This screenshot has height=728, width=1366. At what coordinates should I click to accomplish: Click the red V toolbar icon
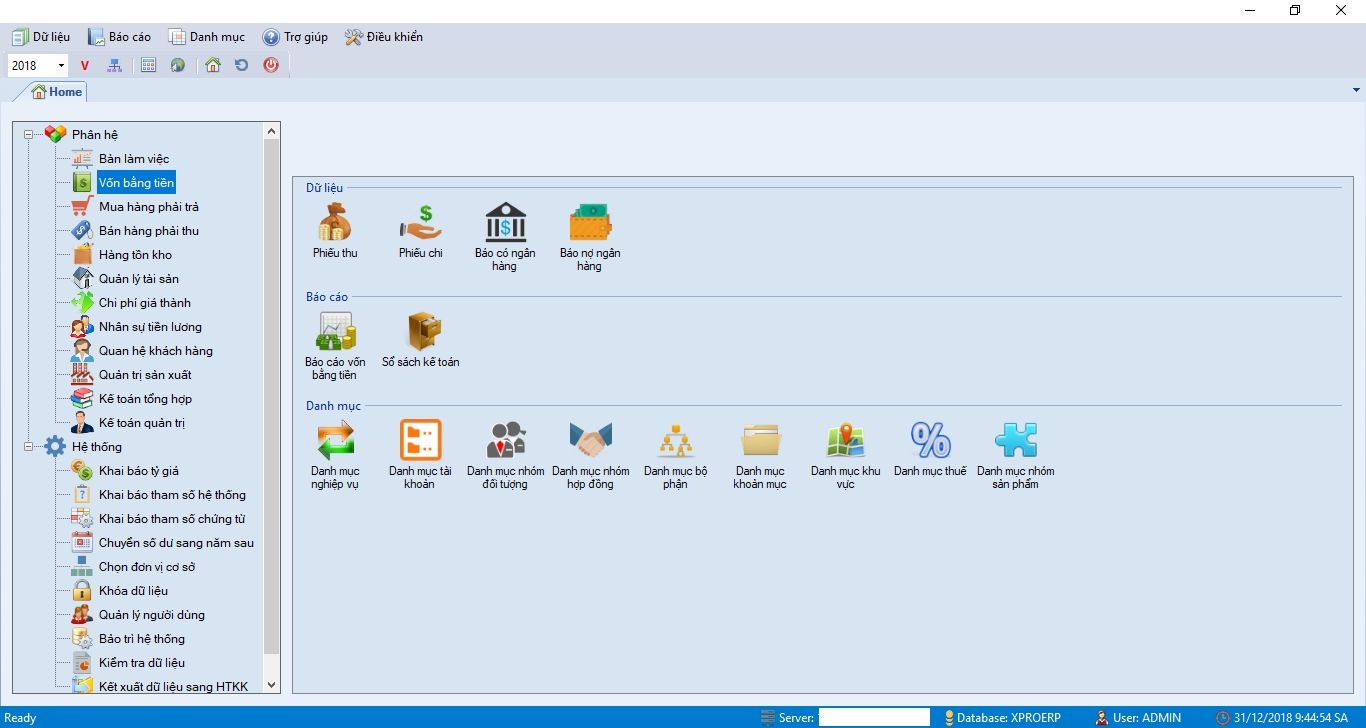[x=85, y=65]
